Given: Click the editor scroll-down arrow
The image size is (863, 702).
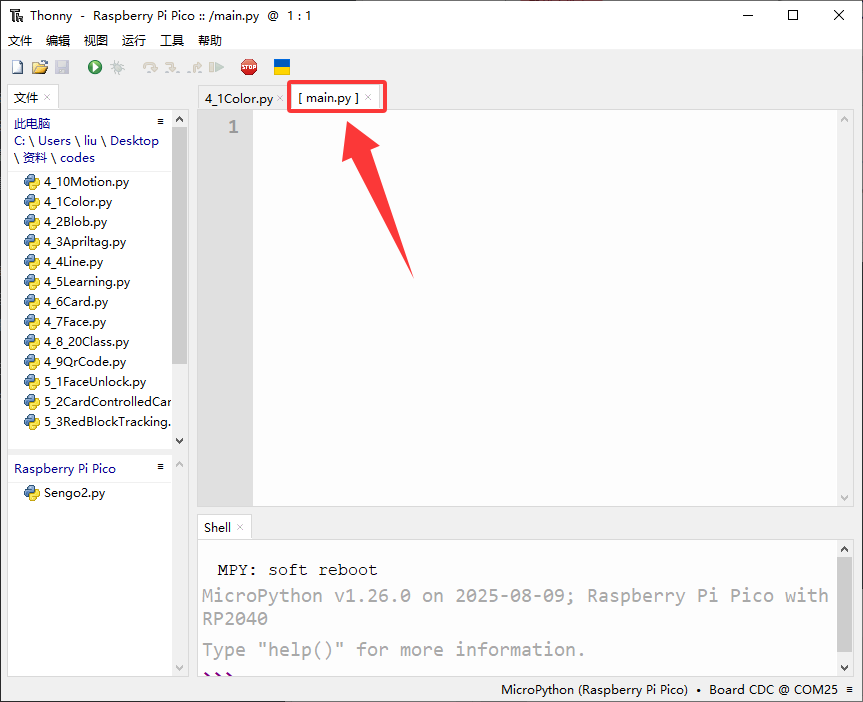Looking at the screenshot, I should (844, 498).
